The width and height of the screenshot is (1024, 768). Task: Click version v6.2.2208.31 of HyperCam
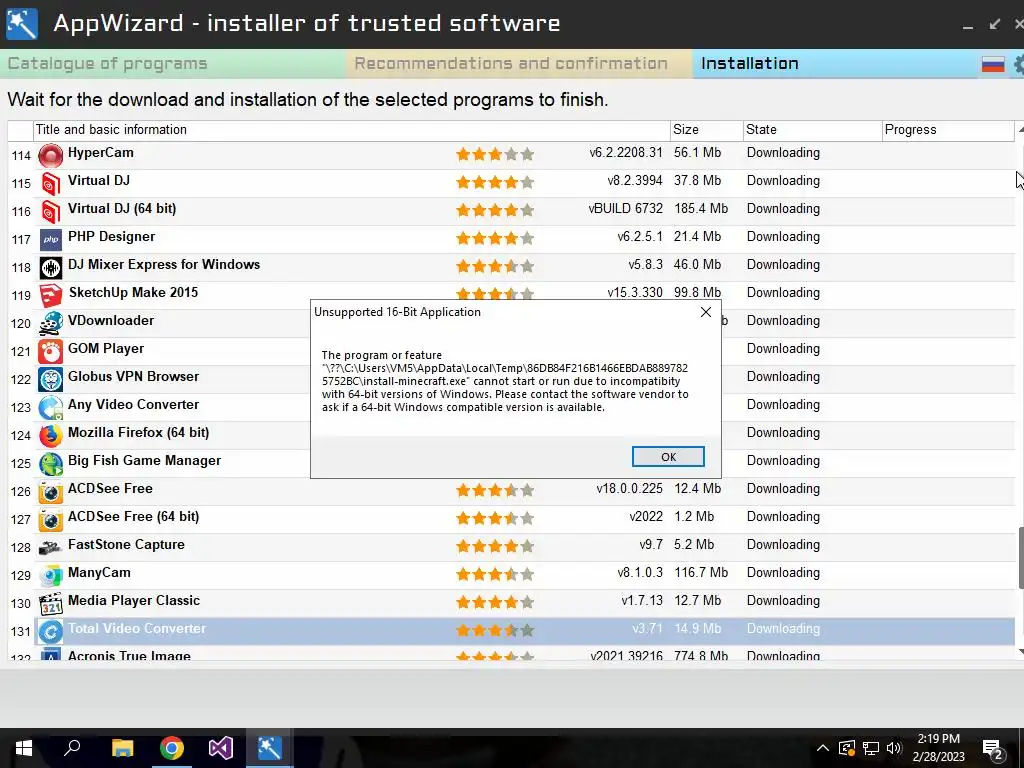pos(626,153)
